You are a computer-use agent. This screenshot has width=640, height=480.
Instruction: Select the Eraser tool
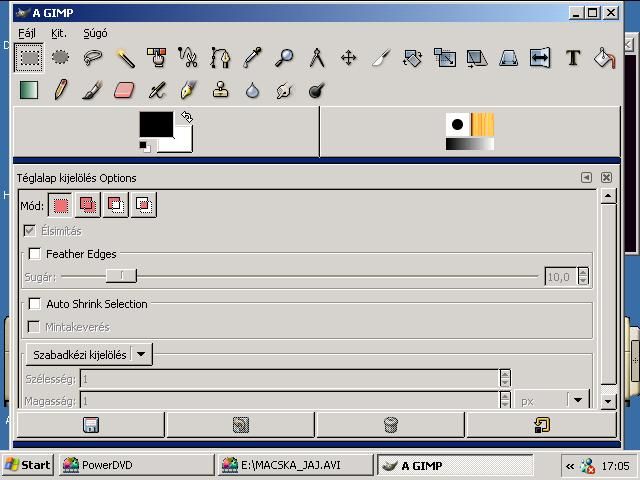[x=124, y=90]
